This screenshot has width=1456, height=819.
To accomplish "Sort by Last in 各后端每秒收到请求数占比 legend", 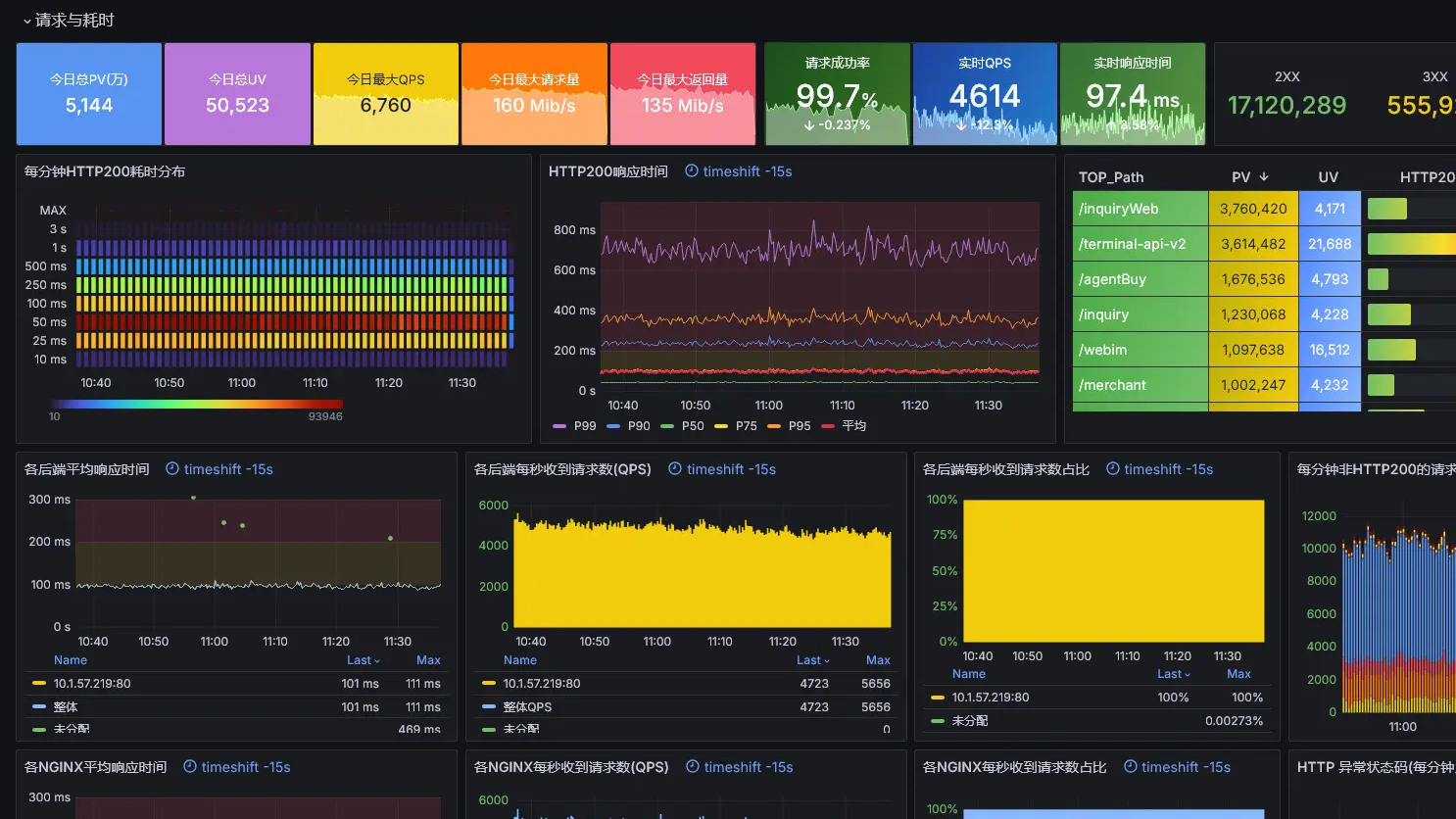I will [x=1173, y=674].
